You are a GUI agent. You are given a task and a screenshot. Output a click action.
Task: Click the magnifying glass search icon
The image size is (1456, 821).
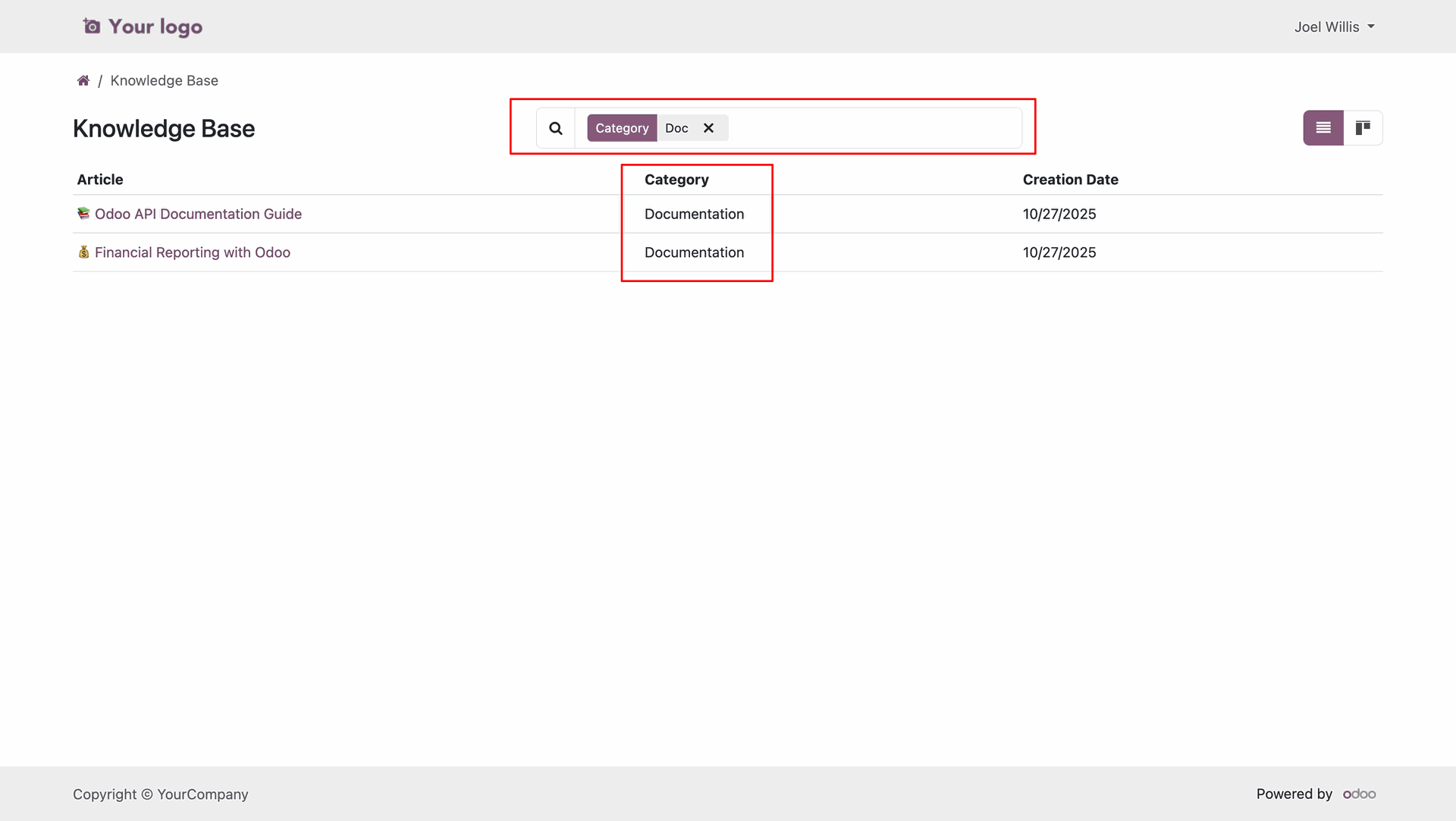click(556, 128)
